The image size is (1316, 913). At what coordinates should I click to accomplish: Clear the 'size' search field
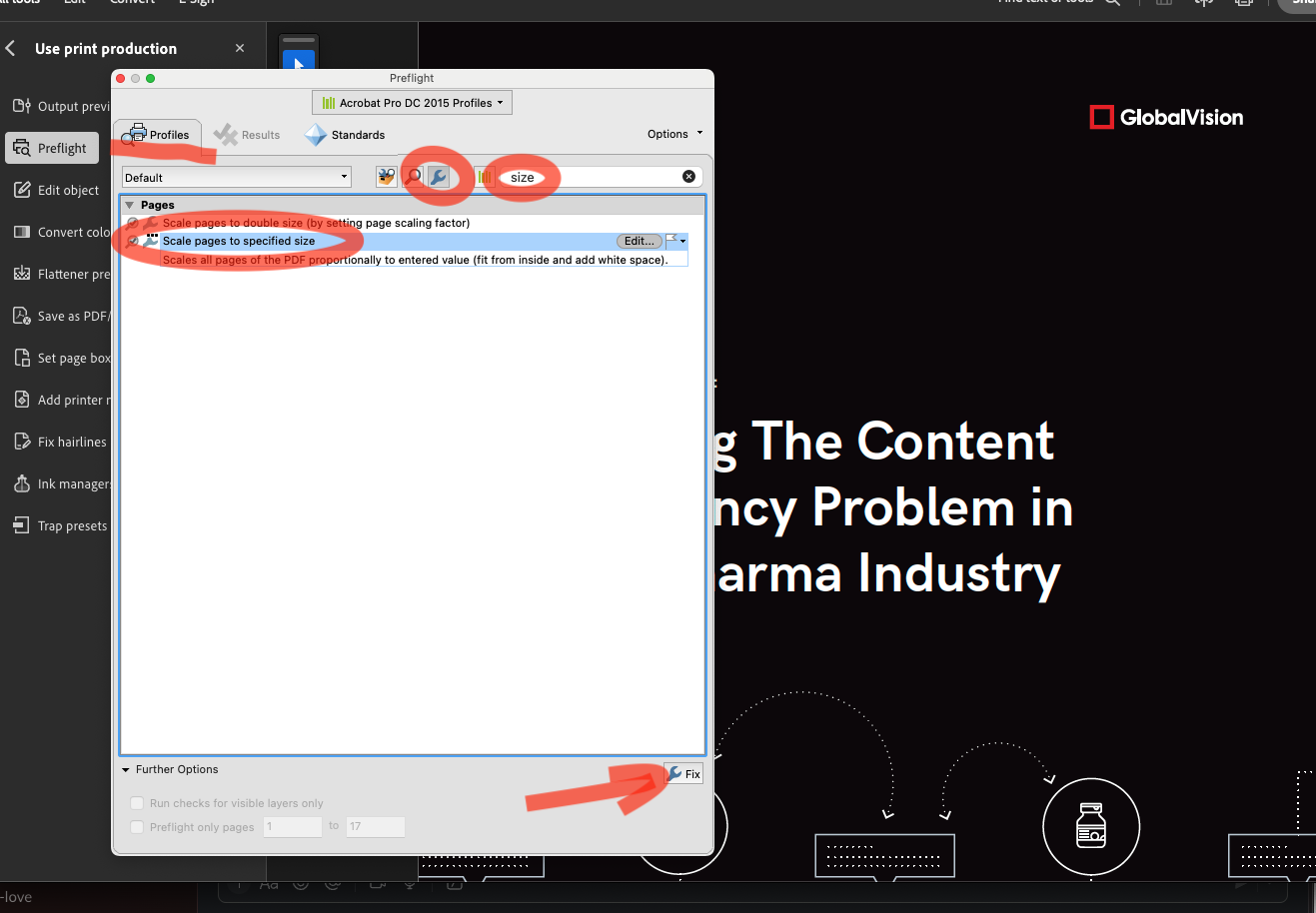coord(688,177)
